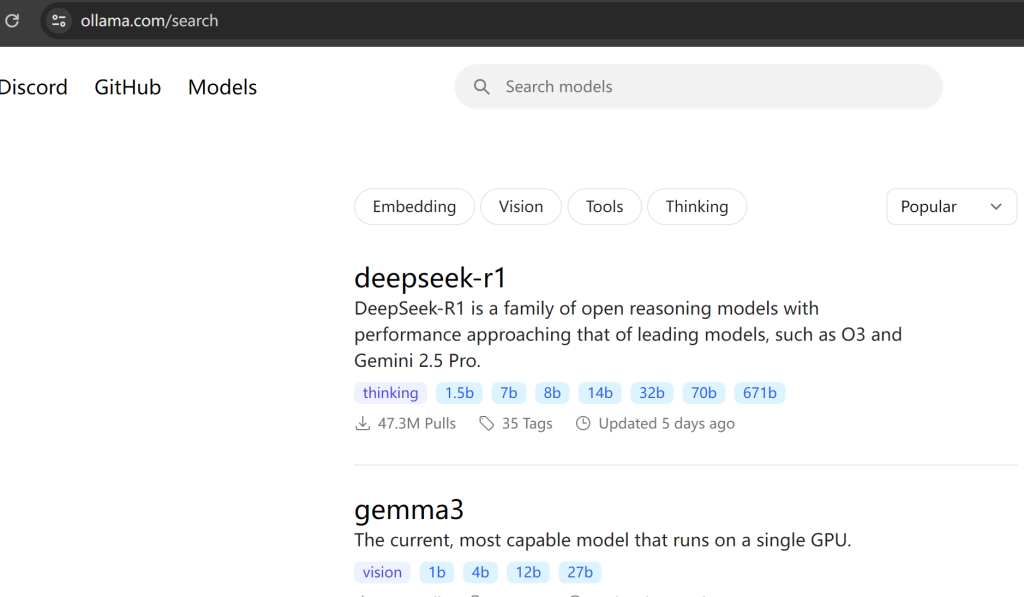Filter by Thinking models
This screenshot has width=1024, height=597.
(x=697, y=206)
